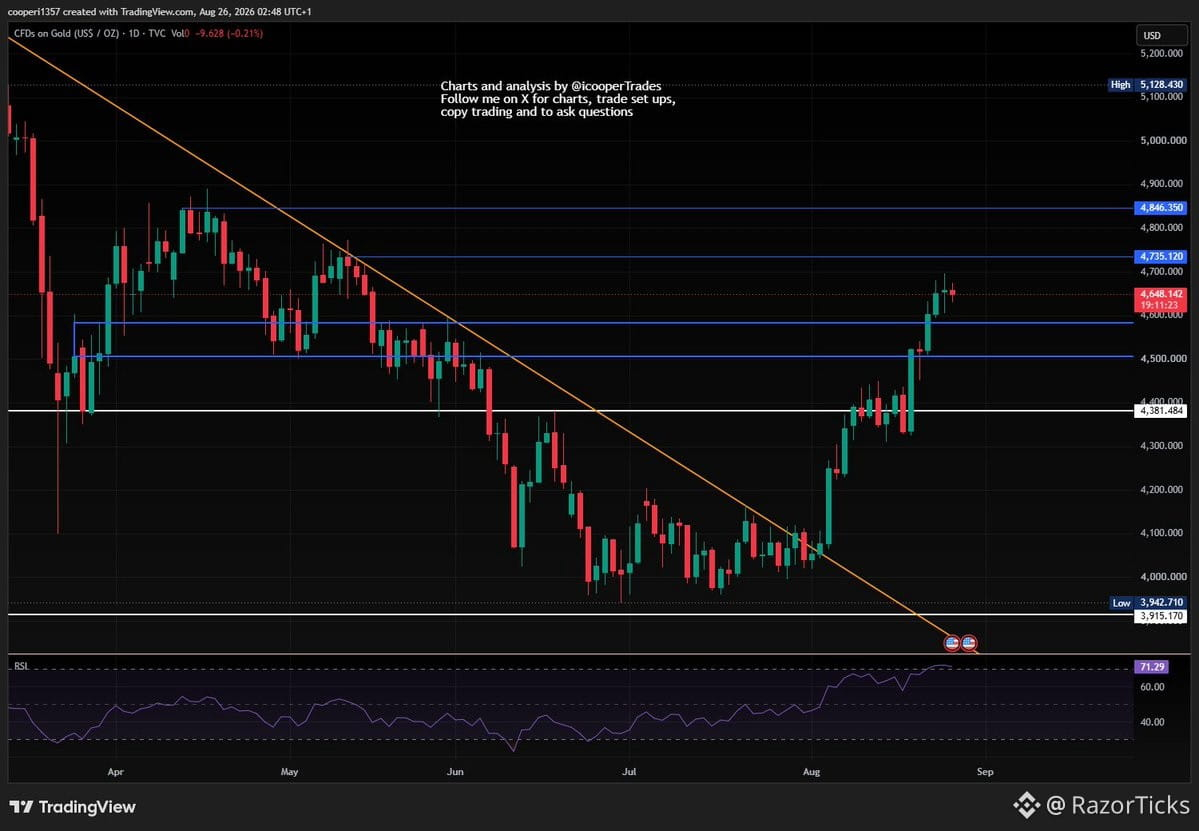Click the 4,000.000 price axis label

(x=1163, y=576)
